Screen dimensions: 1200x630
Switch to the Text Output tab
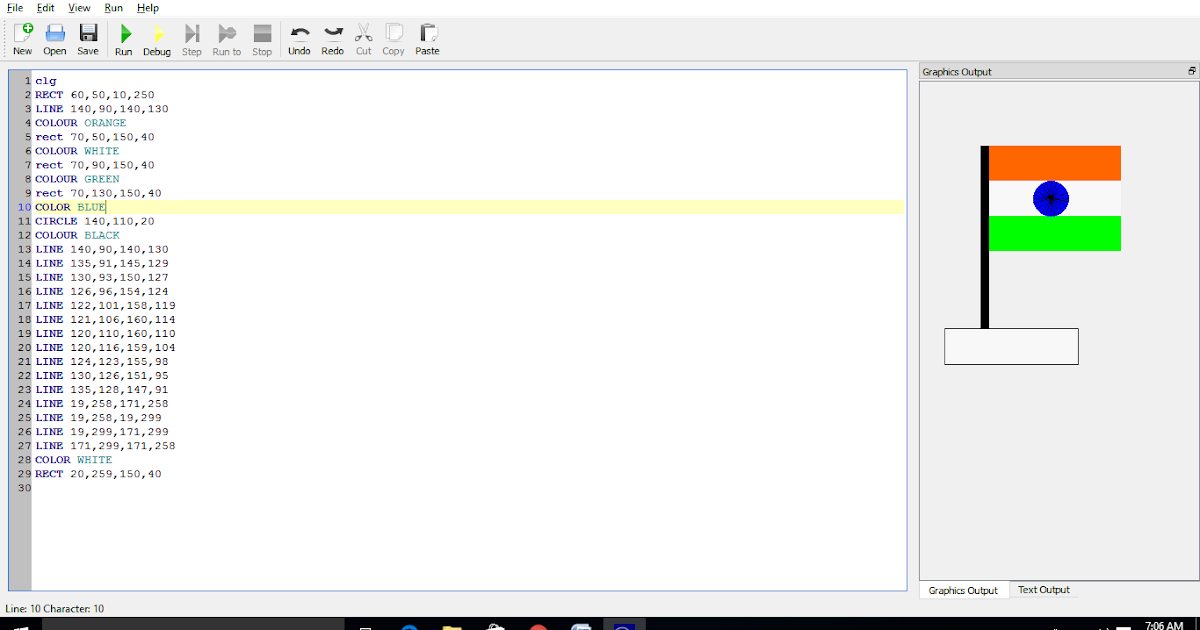[1043, 590]
